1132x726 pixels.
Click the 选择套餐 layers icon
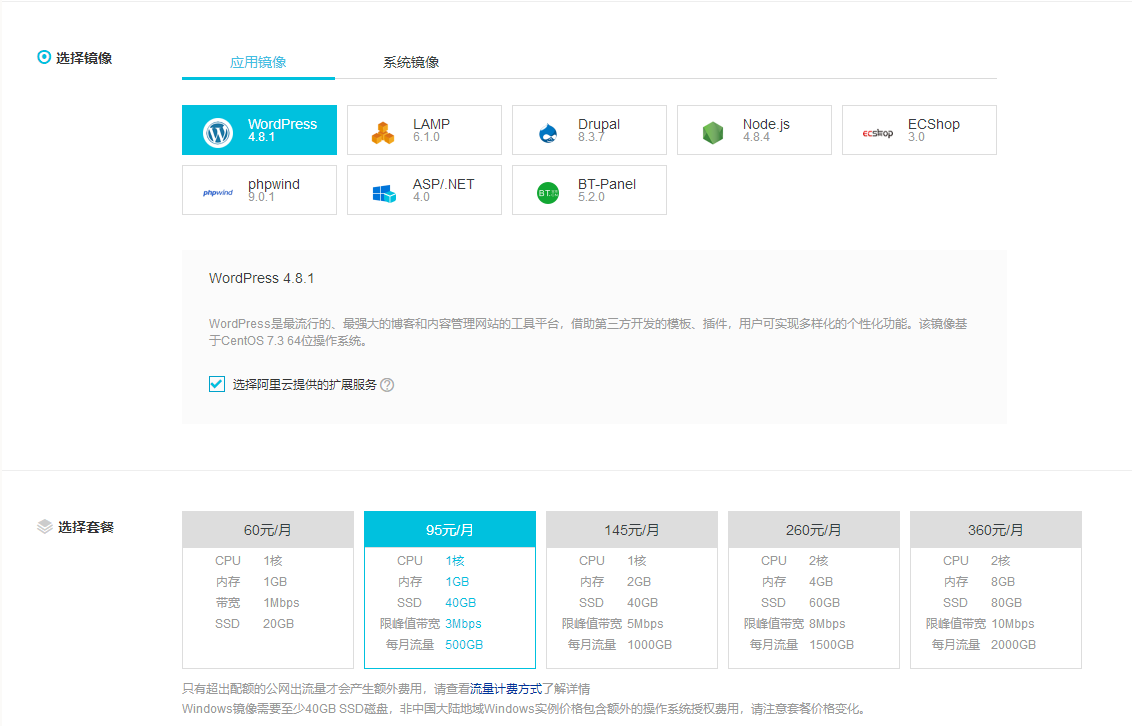[44, 526]
